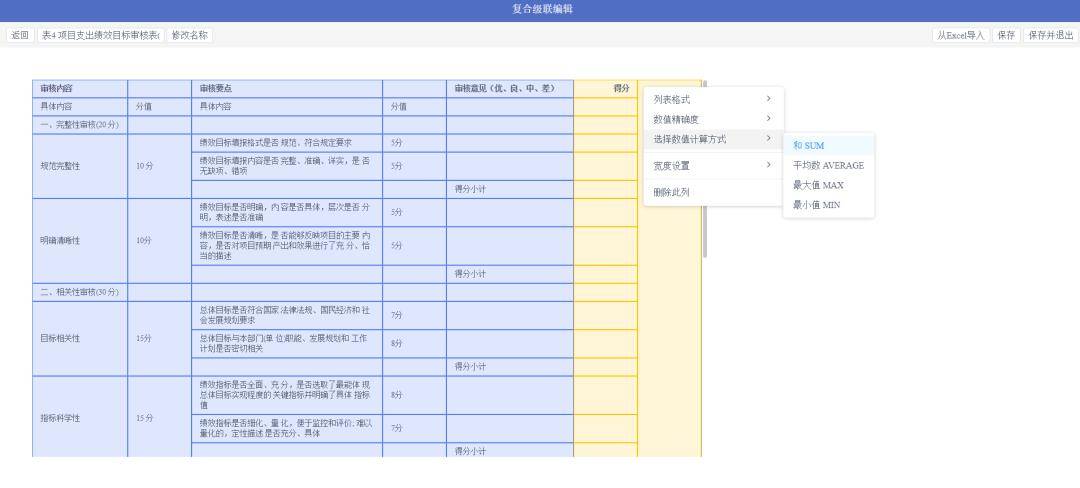
Task: Click the 一、完整性审核(20分) row cell
Action: tap(80, 125)
